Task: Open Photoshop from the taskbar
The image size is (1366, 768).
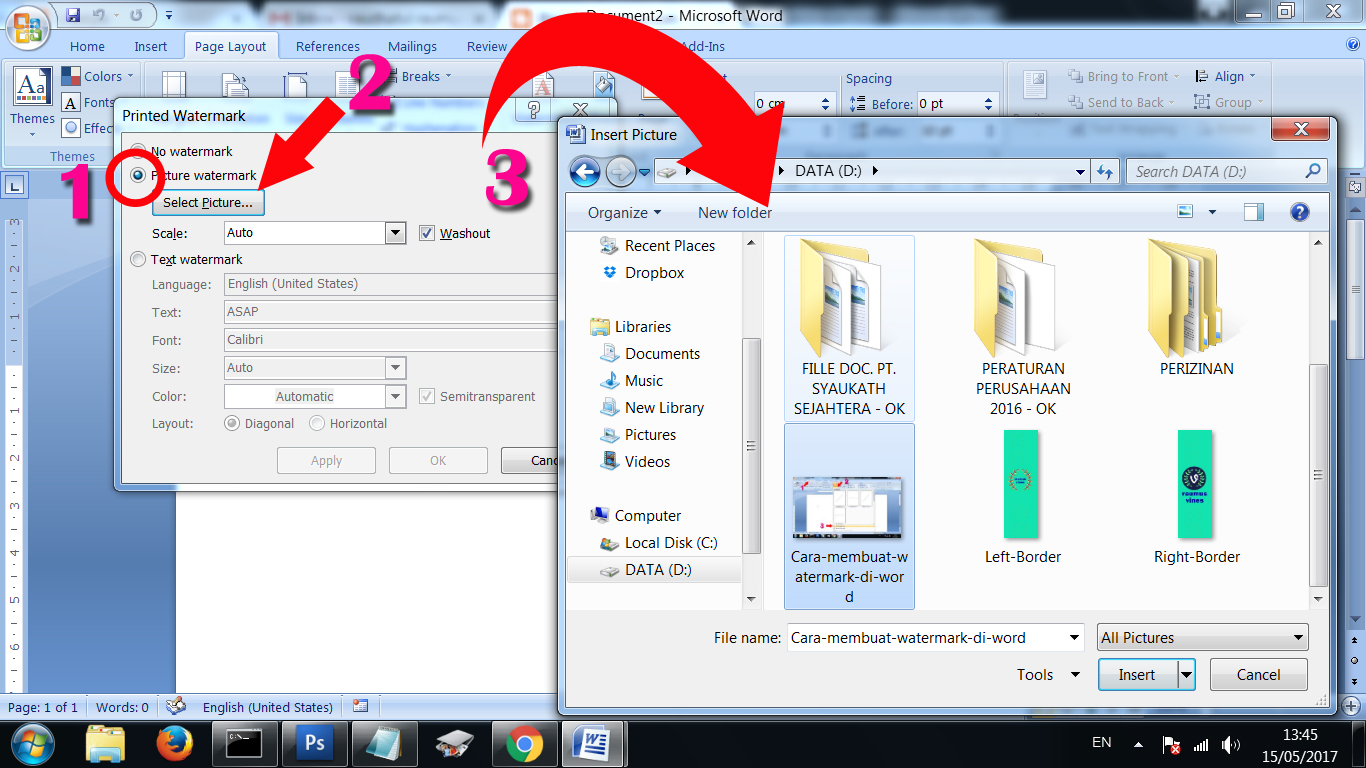Action: pos(314,744)
